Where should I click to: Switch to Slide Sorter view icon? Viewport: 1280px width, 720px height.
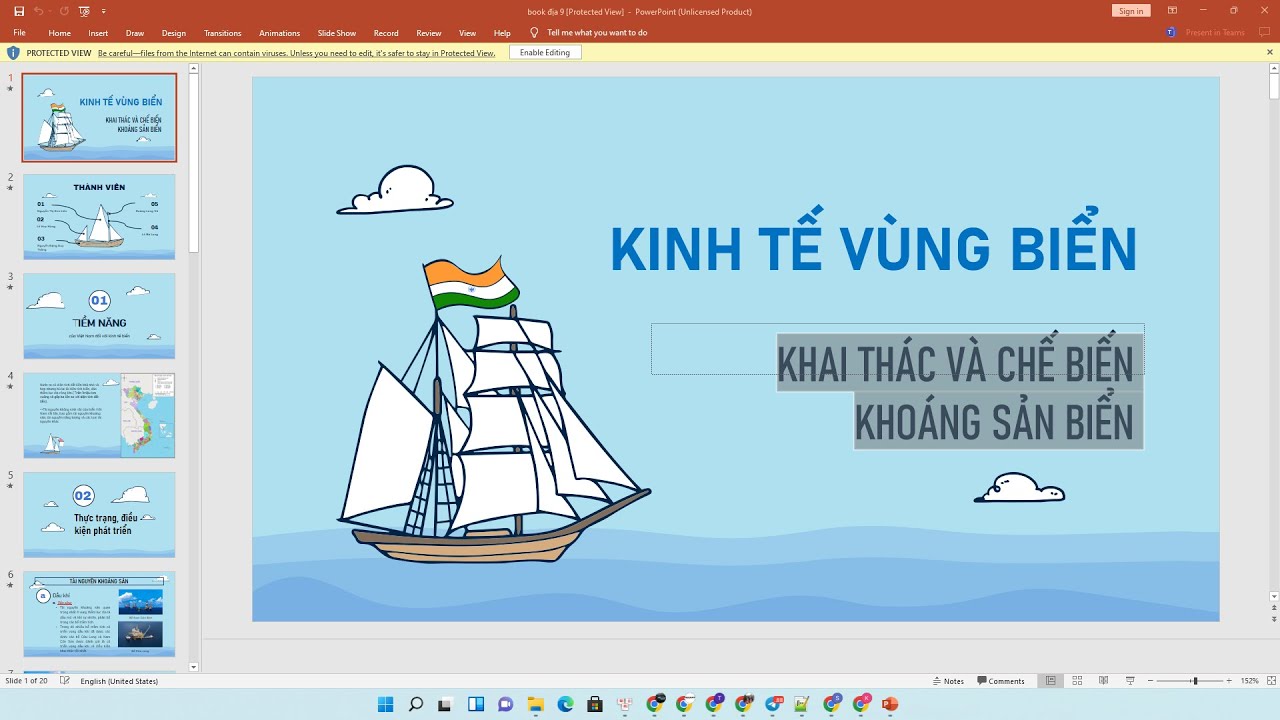point(1077,681)
